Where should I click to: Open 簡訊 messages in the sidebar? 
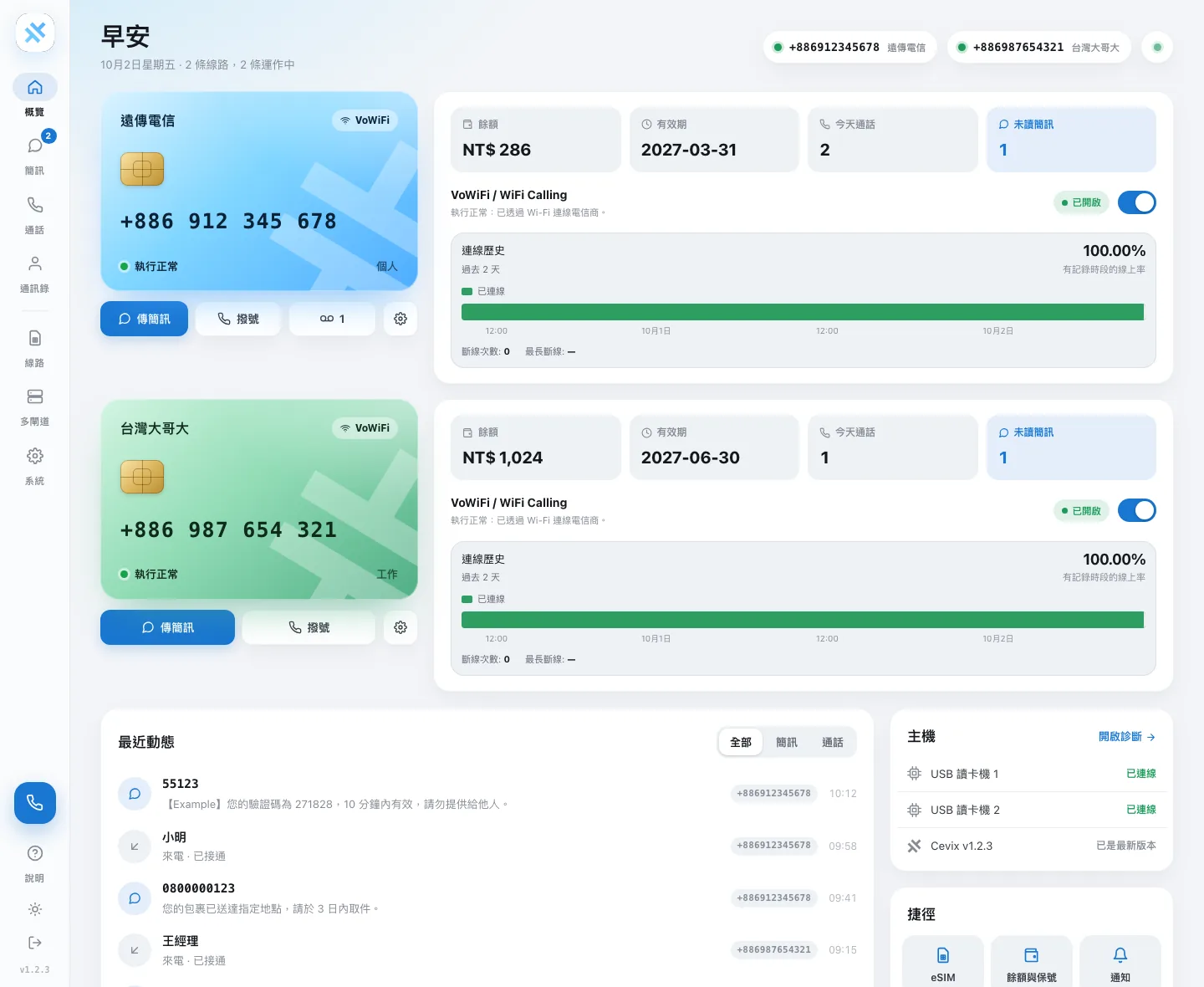click(x=34, y=154)
